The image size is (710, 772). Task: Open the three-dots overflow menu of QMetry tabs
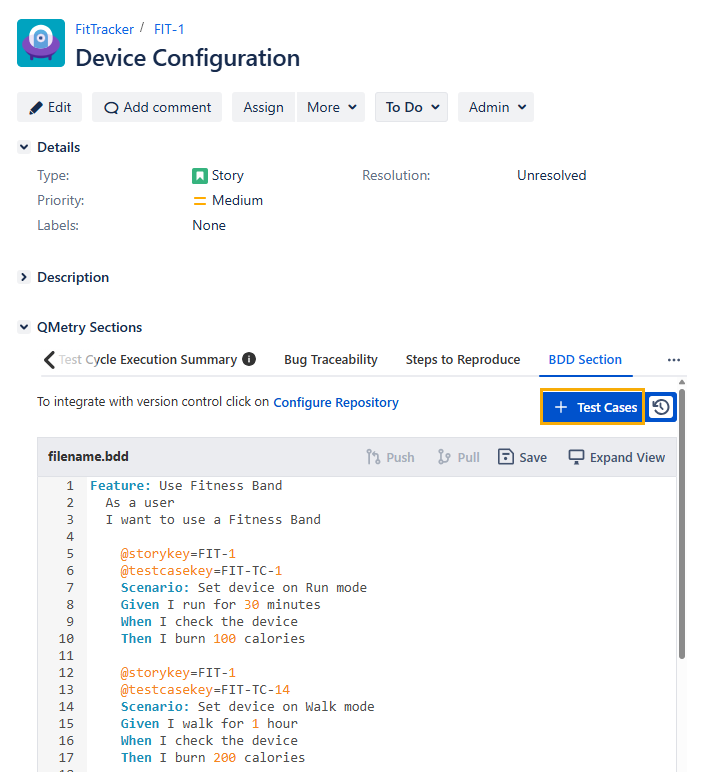point(674,360)
